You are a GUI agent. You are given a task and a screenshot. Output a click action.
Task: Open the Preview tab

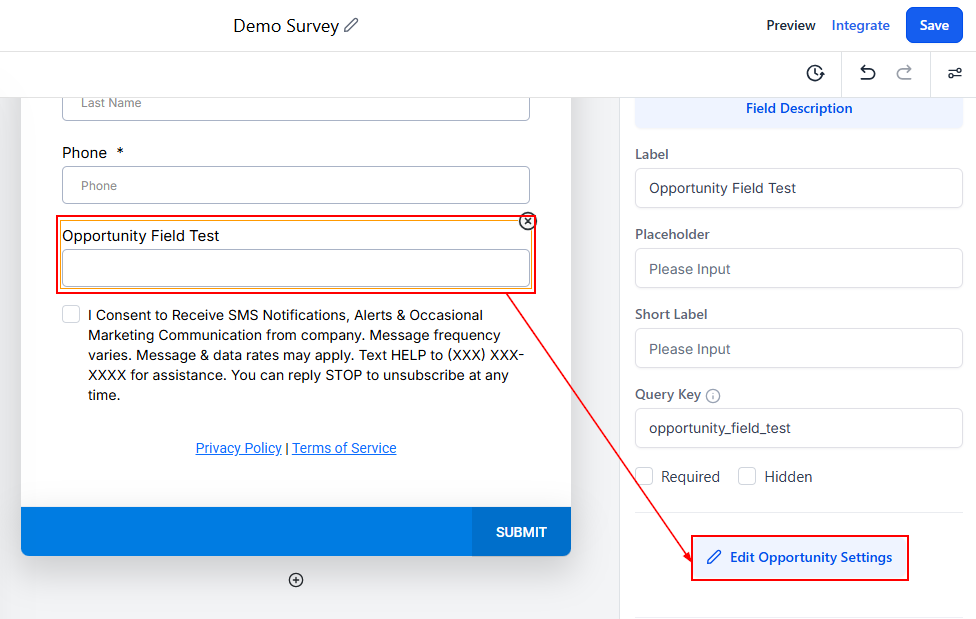click(x=791, y=25)
